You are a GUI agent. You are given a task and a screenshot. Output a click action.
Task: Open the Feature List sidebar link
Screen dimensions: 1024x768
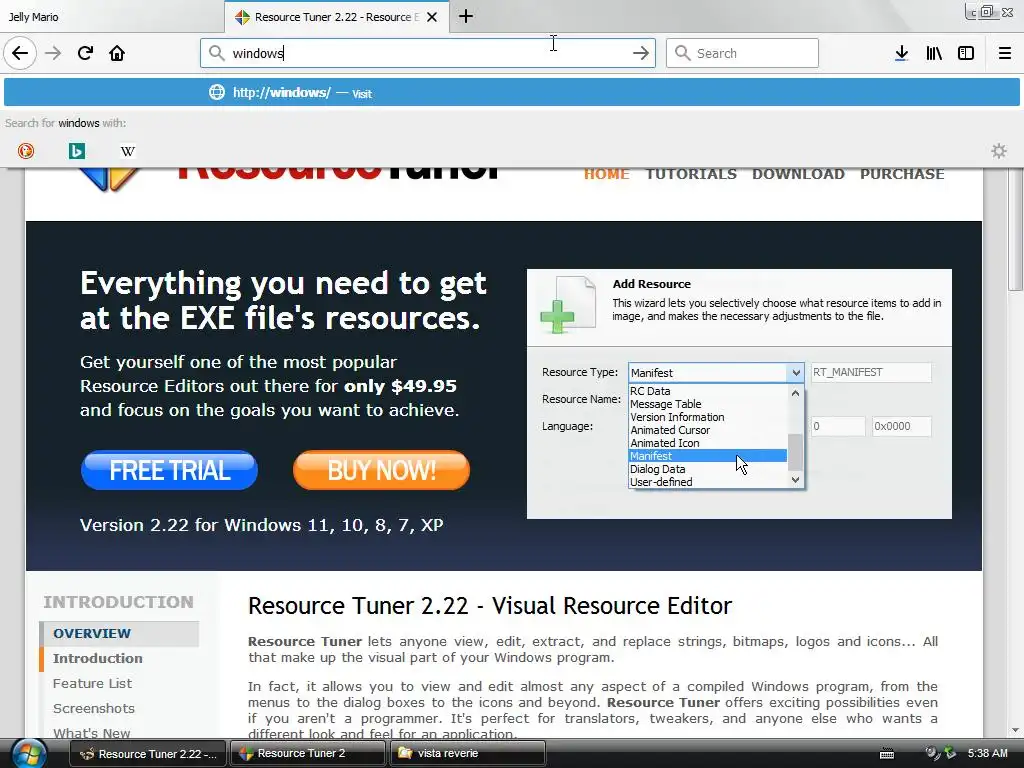[x=92, y=683]
